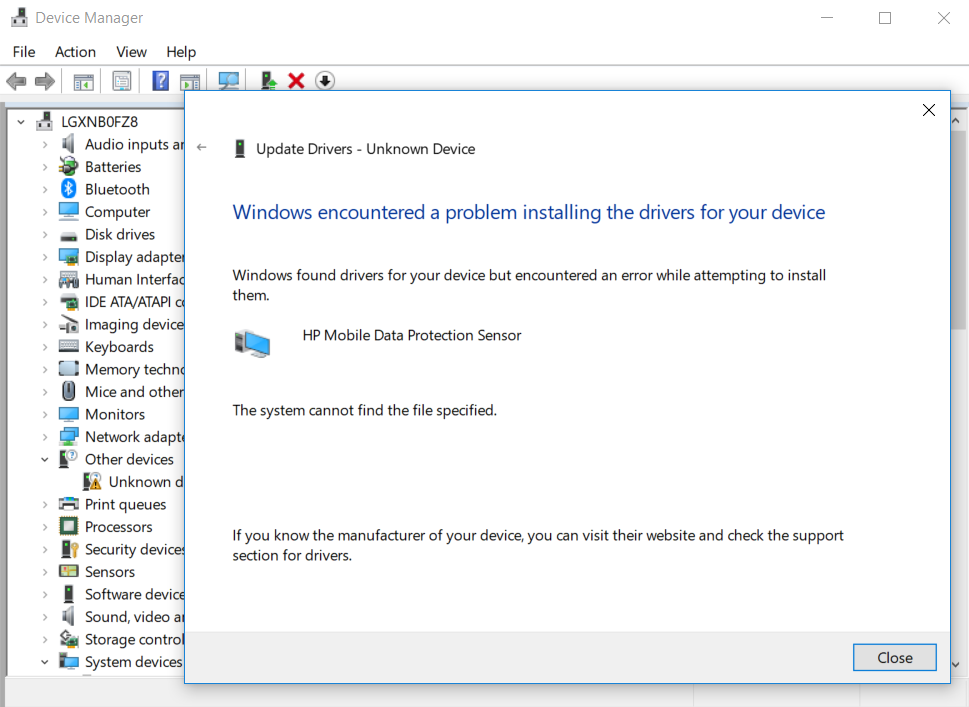Collapse the Other devices category
The image size is (969, 707).
(44, 459)
